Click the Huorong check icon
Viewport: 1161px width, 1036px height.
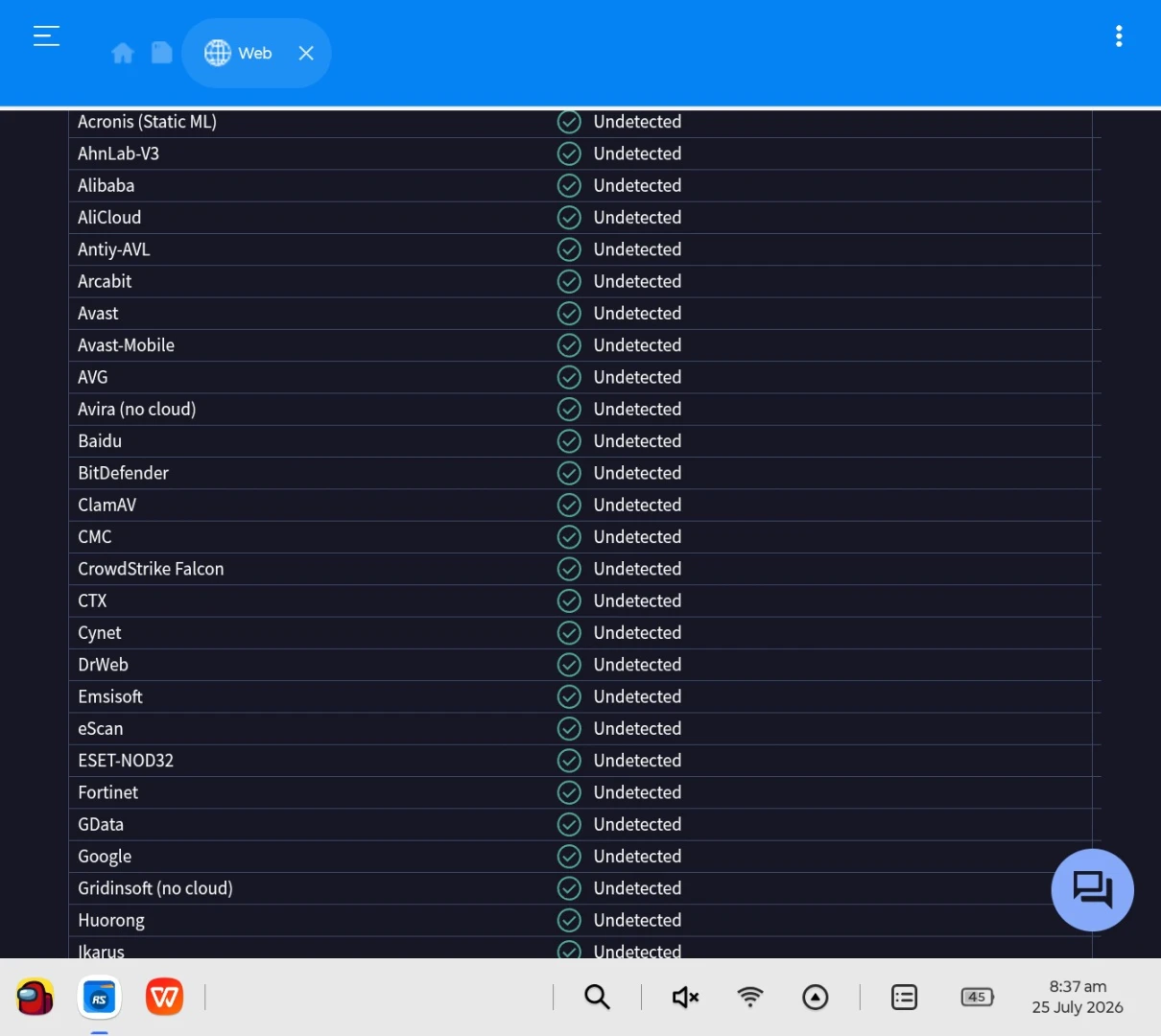tap(569, 921)
